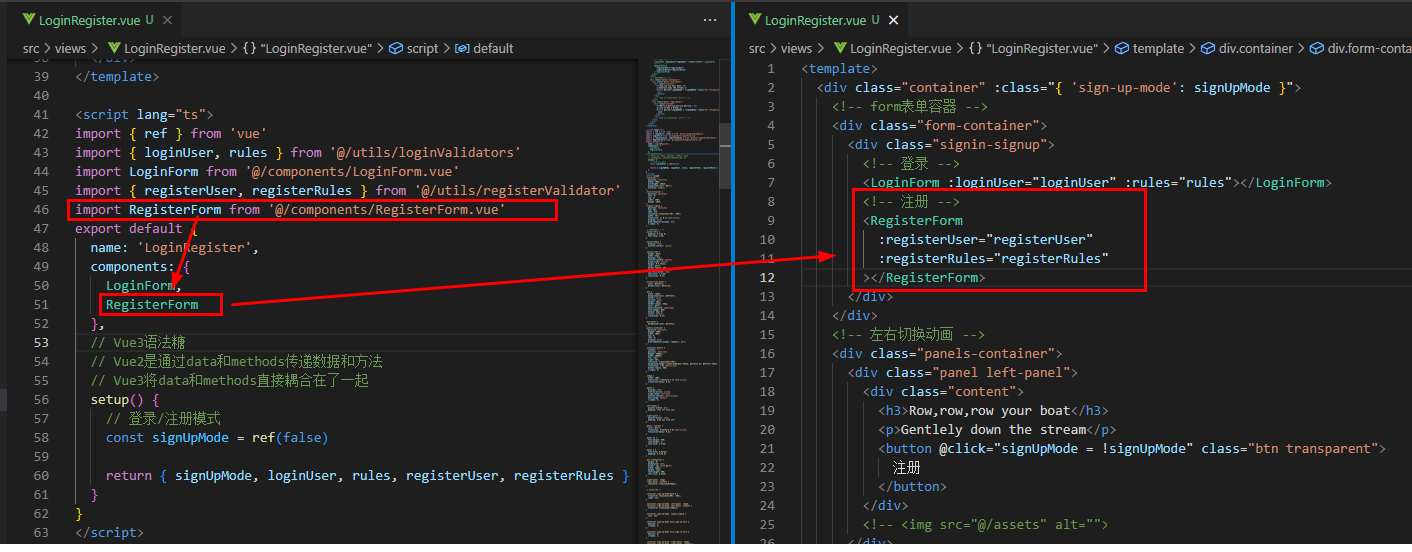Click line number 20 in right editor
This screenshot has height=552, width=1412.
[767, 429]
